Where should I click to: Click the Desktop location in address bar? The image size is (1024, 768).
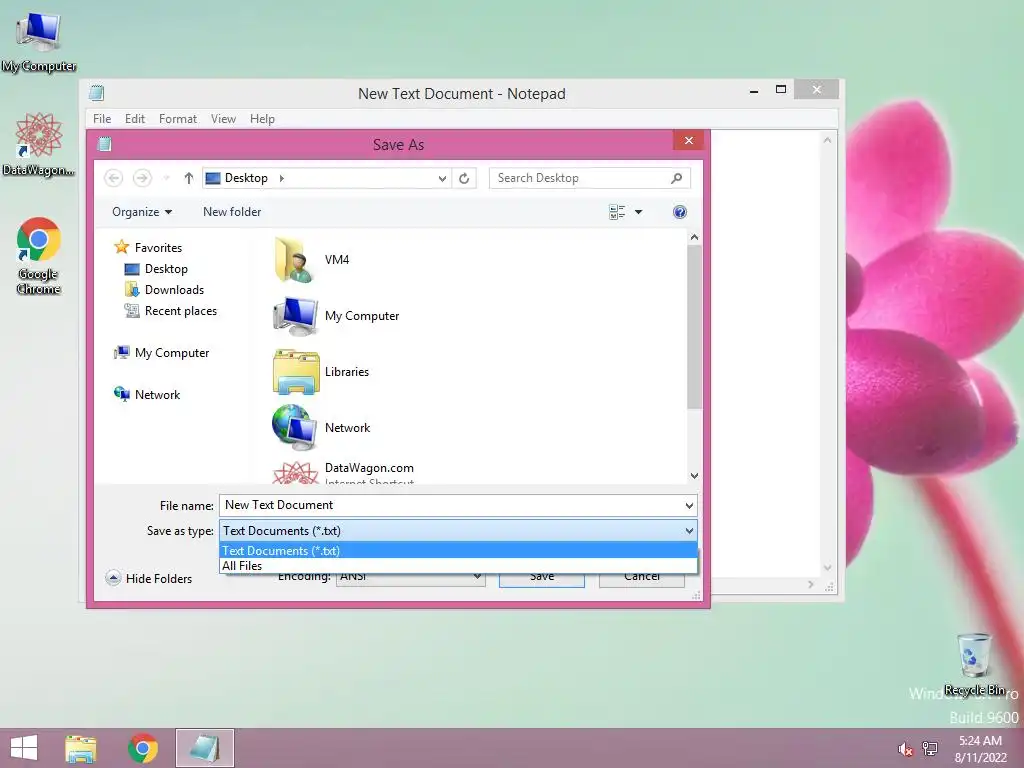246,178
